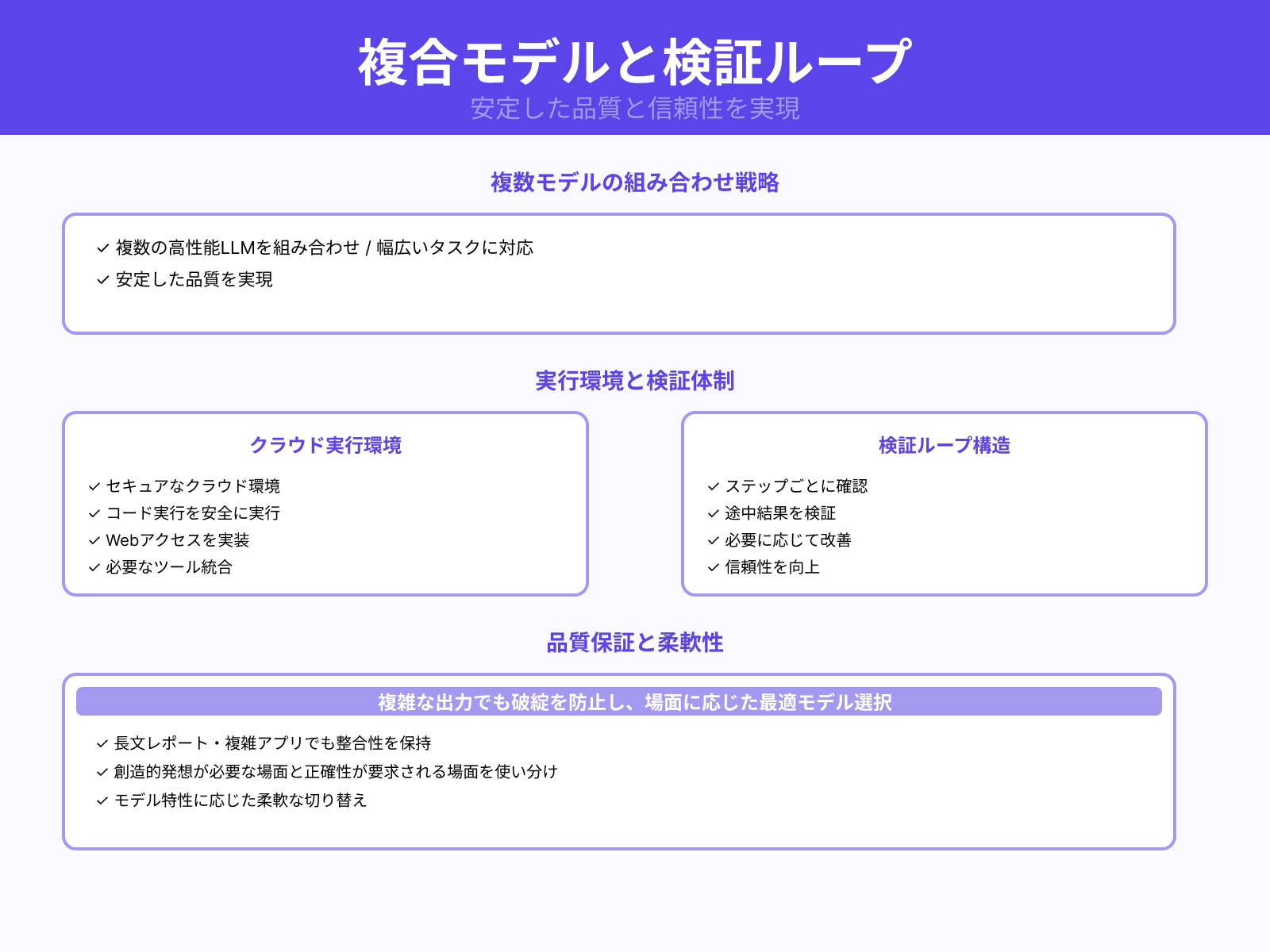The image size is (1270, 952).
Task: Select the 実行環境と検証体制 section header
Action: point(635,381)
